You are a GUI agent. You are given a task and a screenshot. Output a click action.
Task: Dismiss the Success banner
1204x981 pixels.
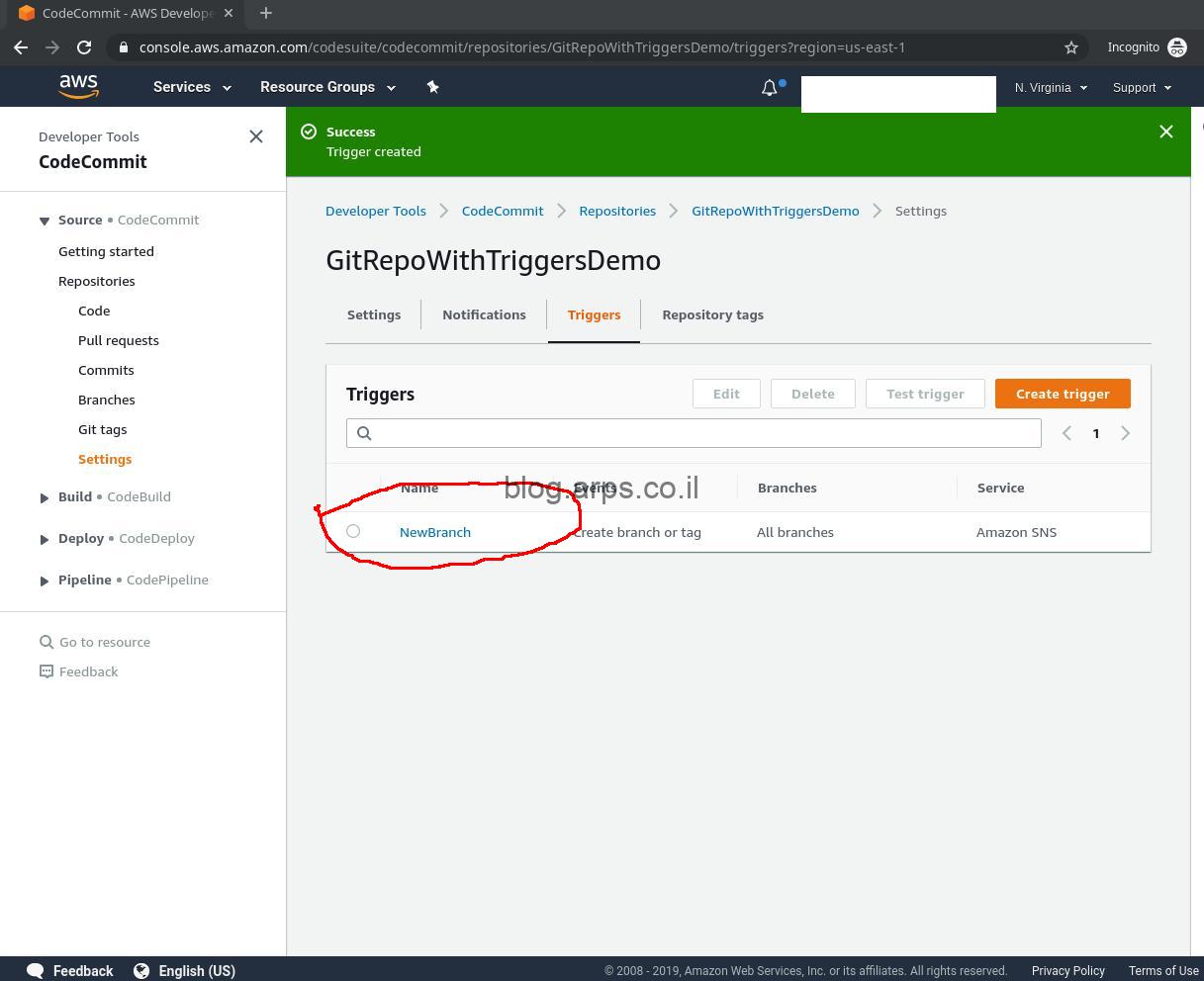(1166, 132)
